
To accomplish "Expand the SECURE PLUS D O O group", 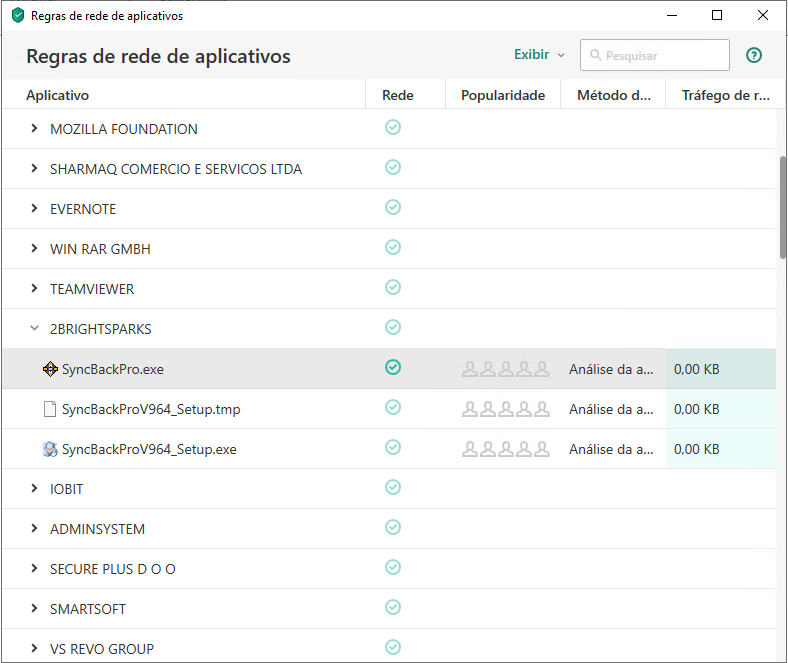I will [x=34, y=568].
